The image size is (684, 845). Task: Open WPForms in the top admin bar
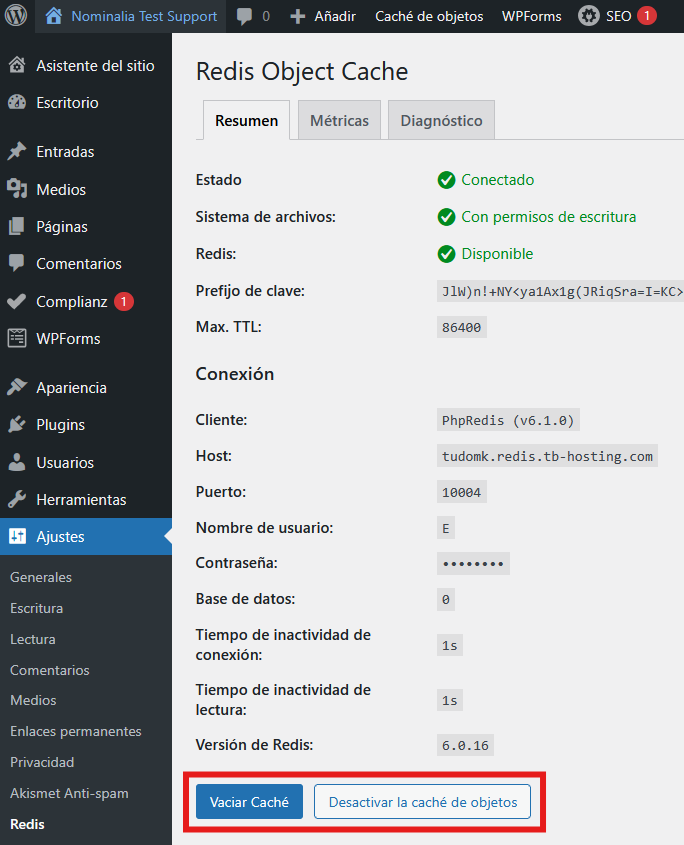[x=531, y=17]
